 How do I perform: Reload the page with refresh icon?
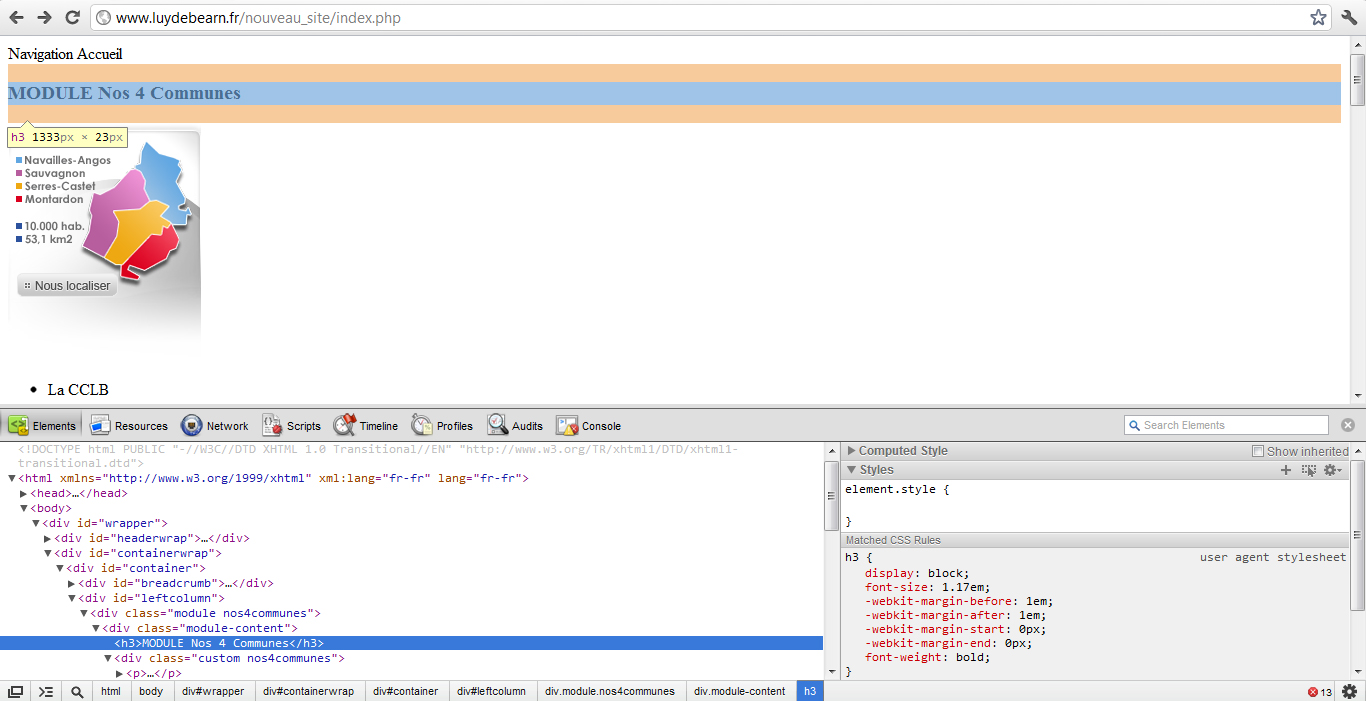pos(72,17)
